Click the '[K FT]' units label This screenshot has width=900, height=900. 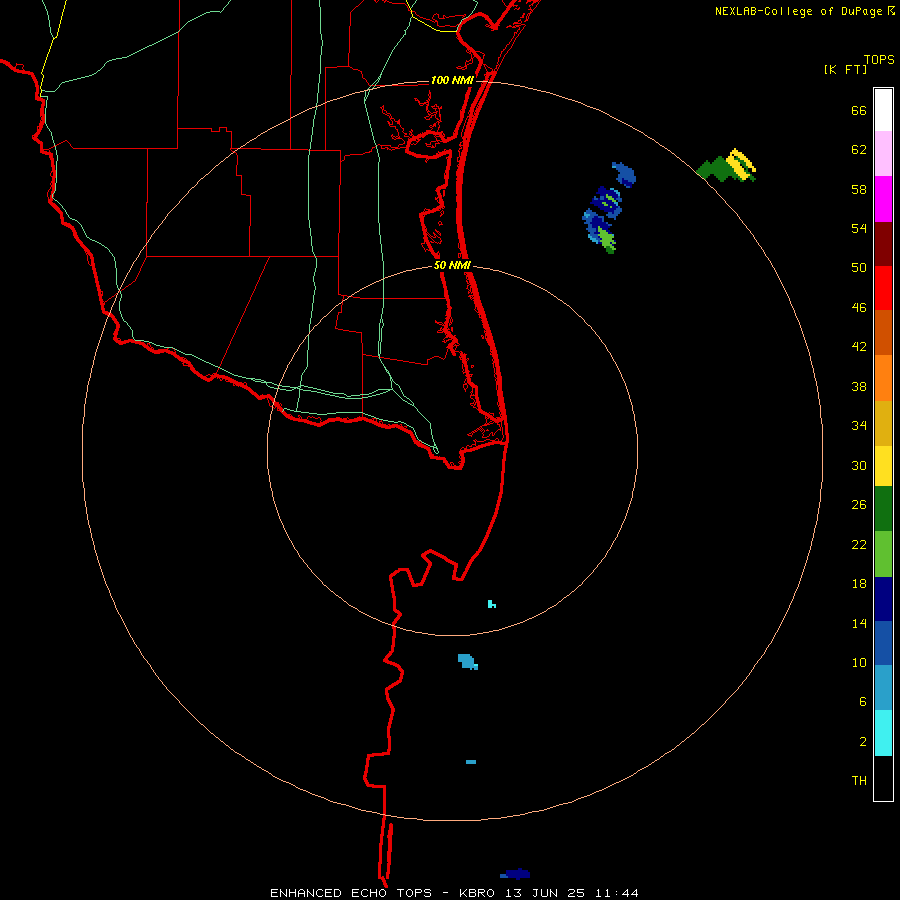845,70
